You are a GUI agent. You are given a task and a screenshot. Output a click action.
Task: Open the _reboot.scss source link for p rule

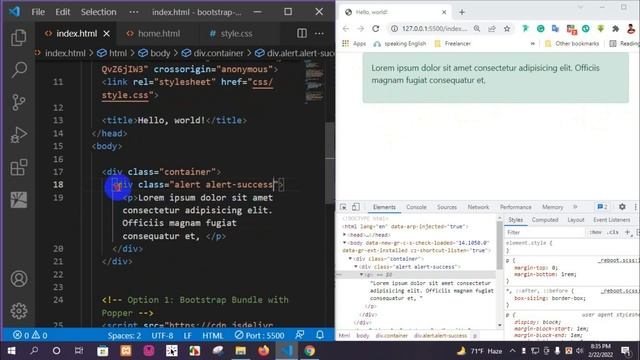coord(618,260)
